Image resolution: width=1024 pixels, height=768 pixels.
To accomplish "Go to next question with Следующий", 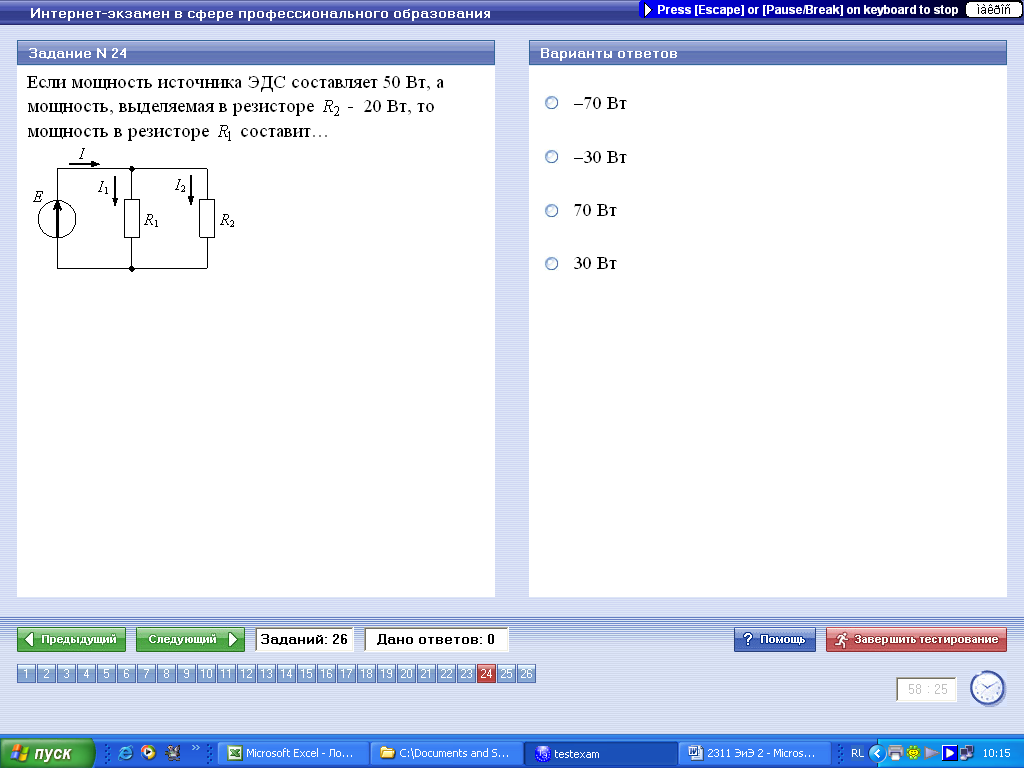I will coord(190,639).
